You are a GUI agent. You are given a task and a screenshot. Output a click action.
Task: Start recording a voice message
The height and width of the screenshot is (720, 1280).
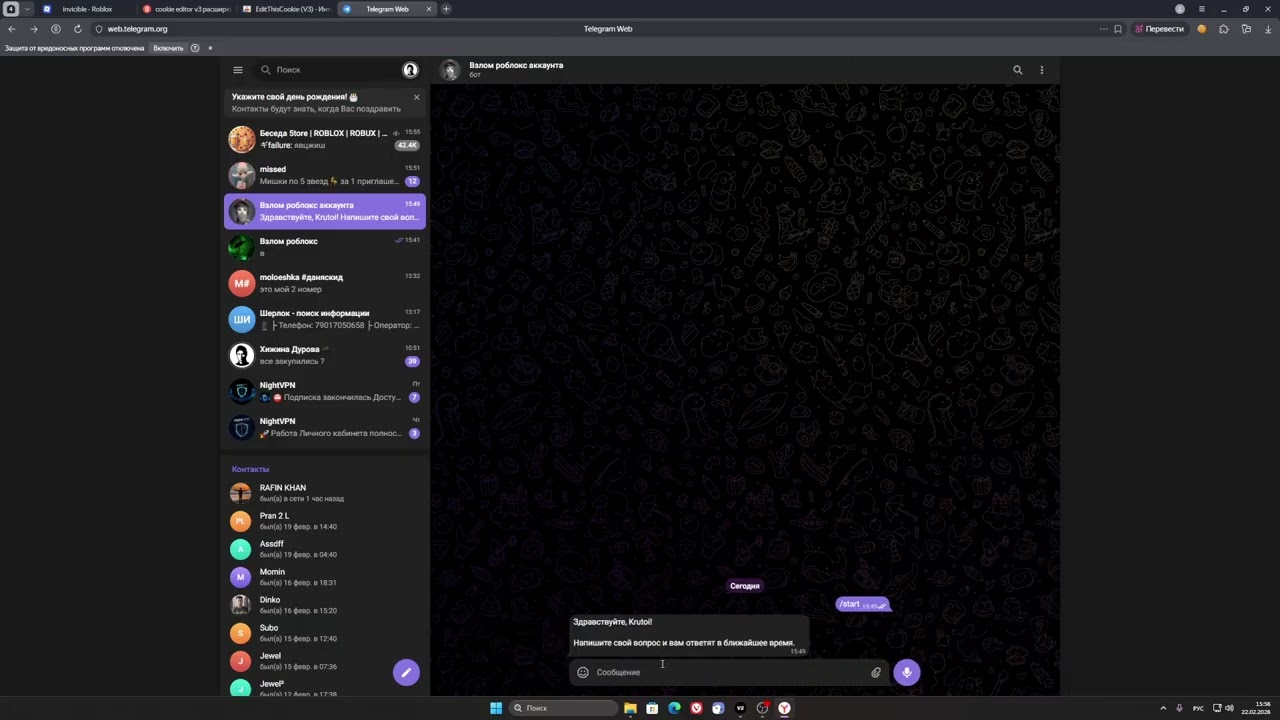point(907,672)
